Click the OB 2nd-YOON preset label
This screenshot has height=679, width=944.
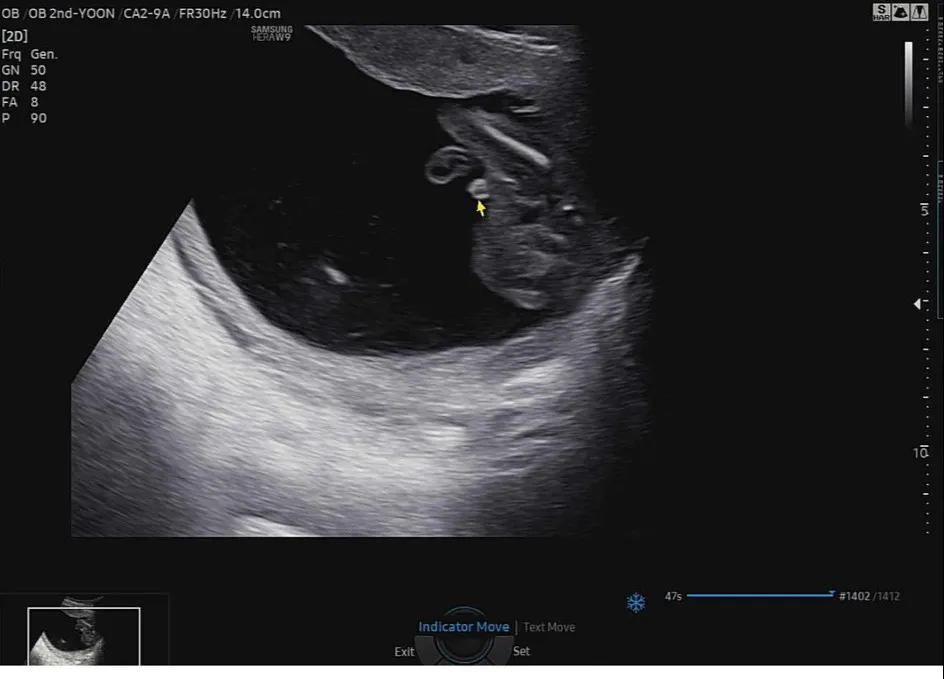[x=72, y=13]
